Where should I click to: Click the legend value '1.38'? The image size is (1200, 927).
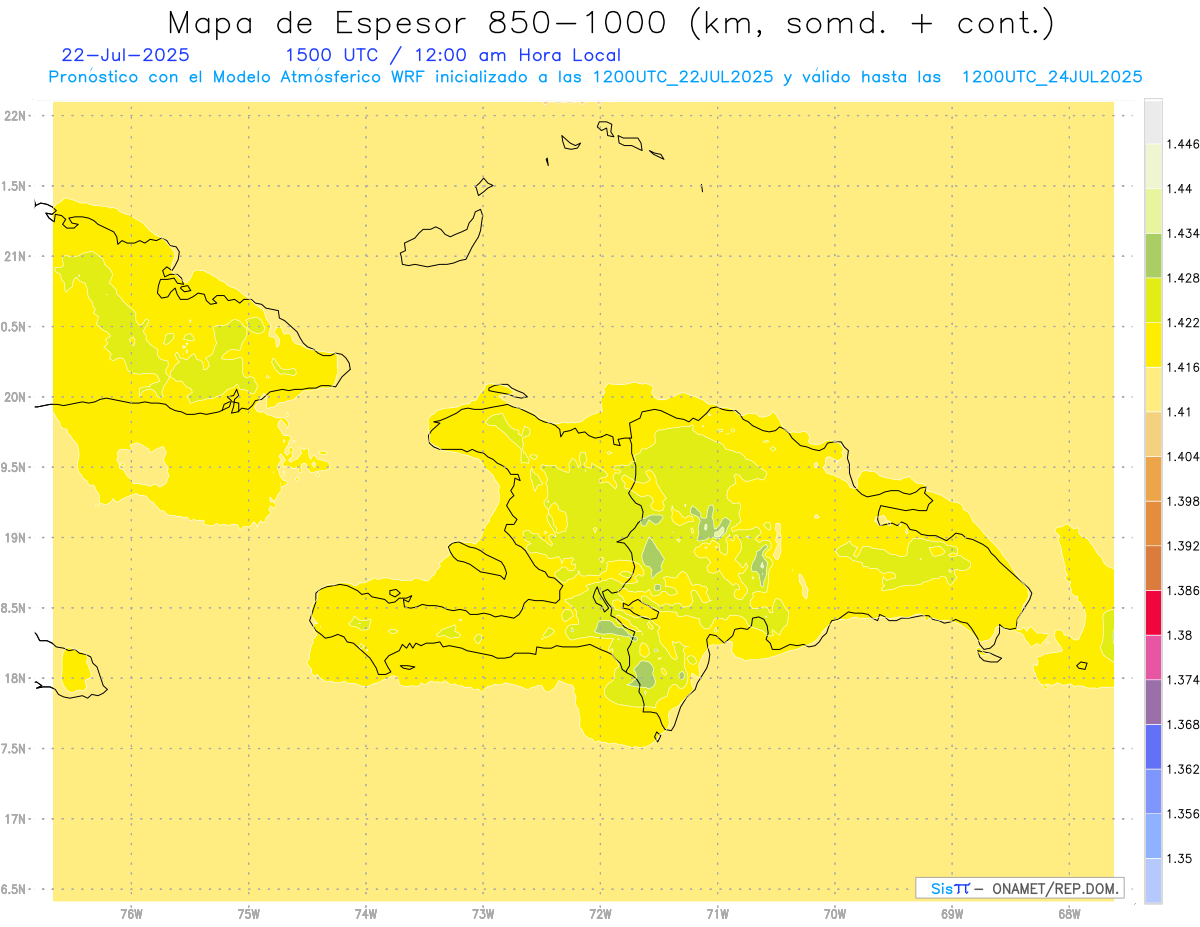(x=1179, y=635)
